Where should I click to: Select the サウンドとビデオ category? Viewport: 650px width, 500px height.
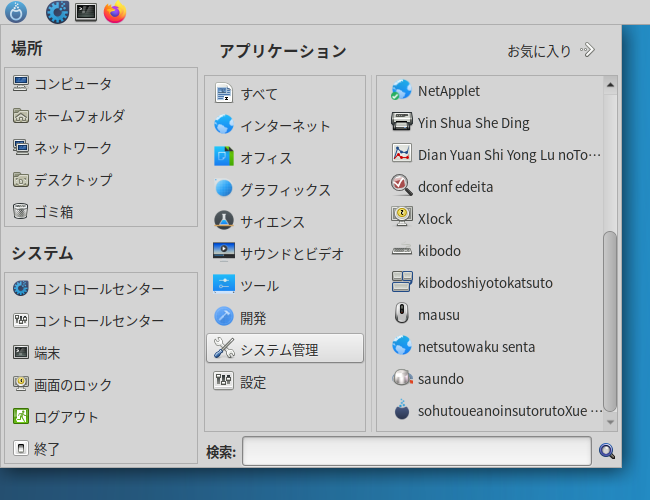(285, 253)
